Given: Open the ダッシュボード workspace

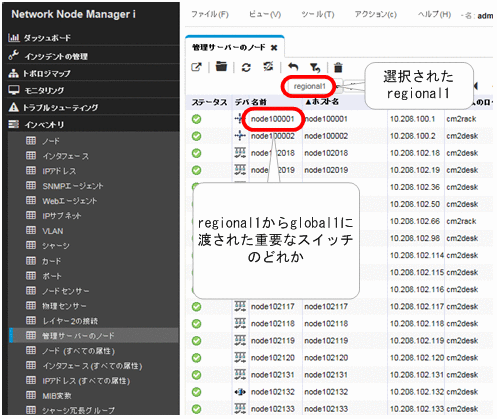Looking at the screenshot, I should click(x=47, y=38).
